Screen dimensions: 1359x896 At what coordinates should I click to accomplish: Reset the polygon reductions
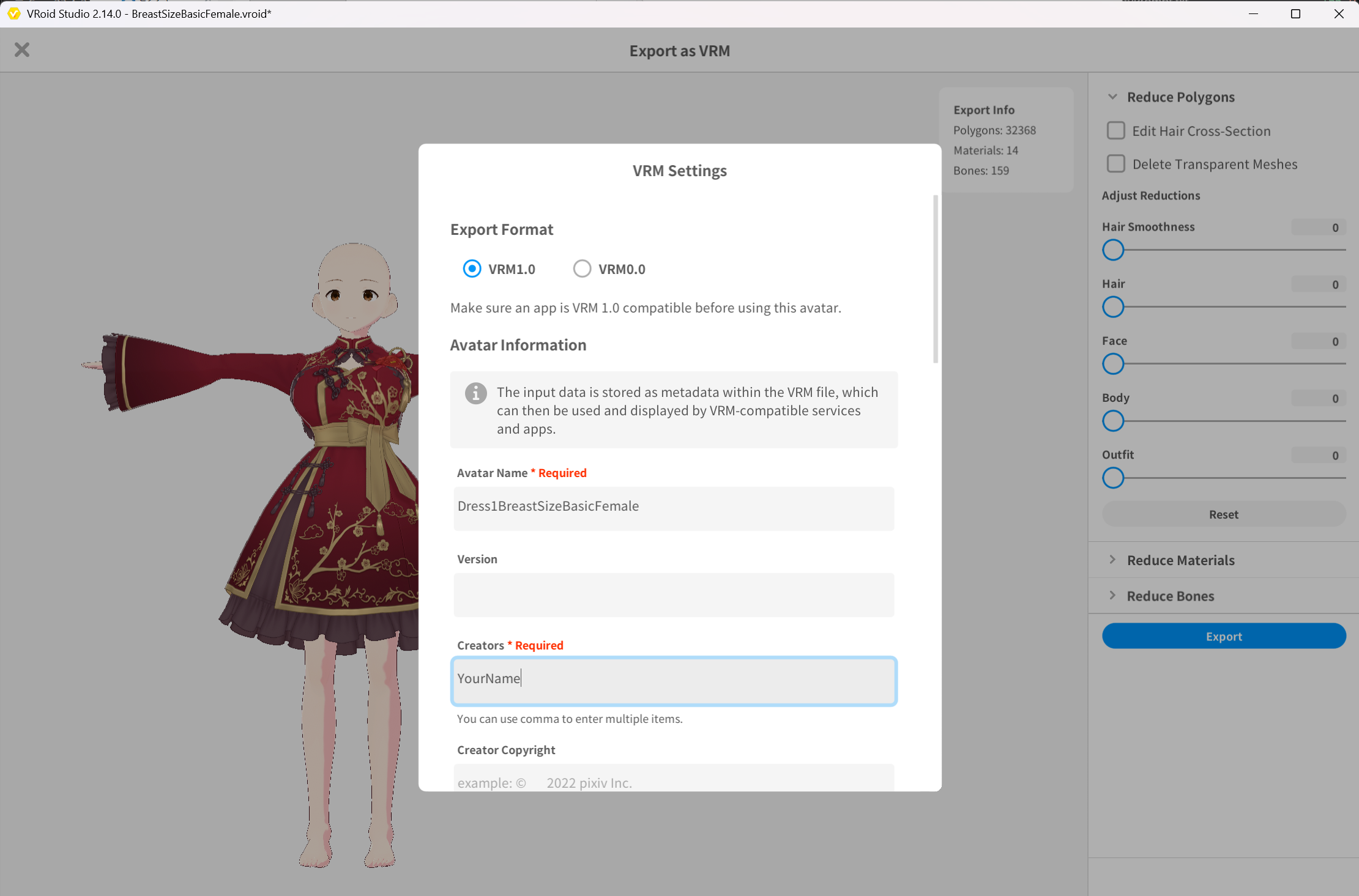pos(1224,514)
